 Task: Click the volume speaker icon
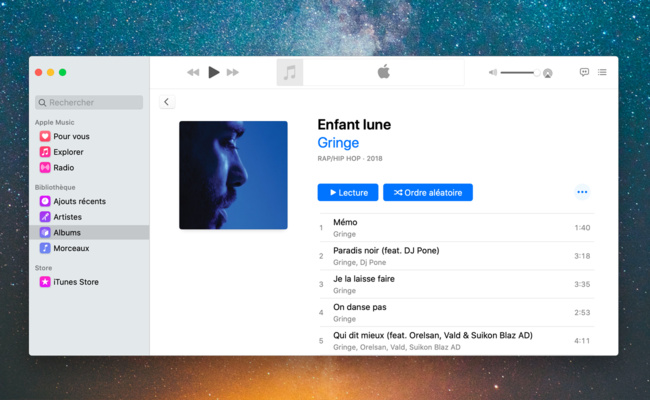coord(492,73)
